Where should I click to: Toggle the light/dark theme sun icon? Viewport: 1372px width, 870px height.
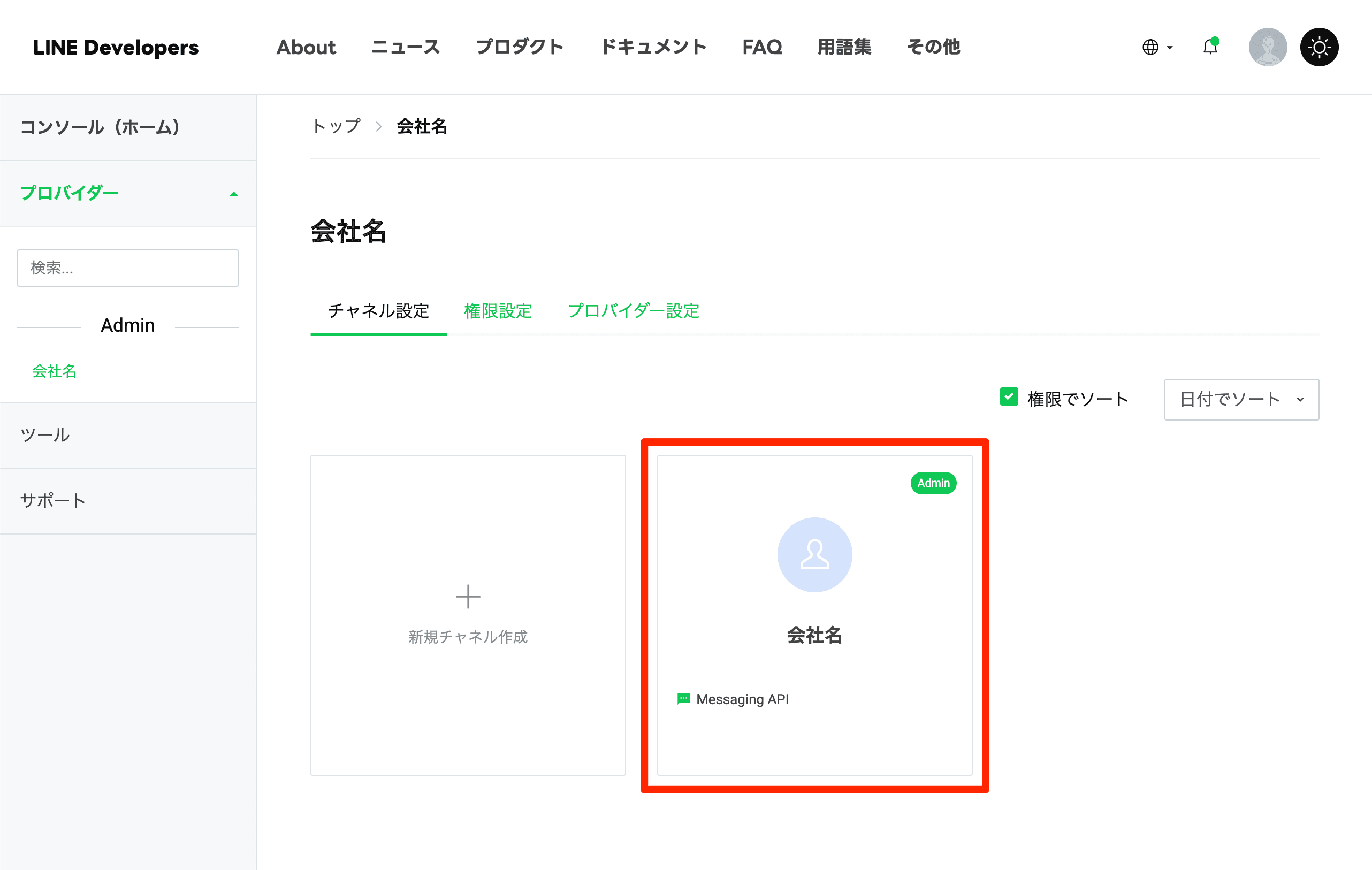[1319, 47]
